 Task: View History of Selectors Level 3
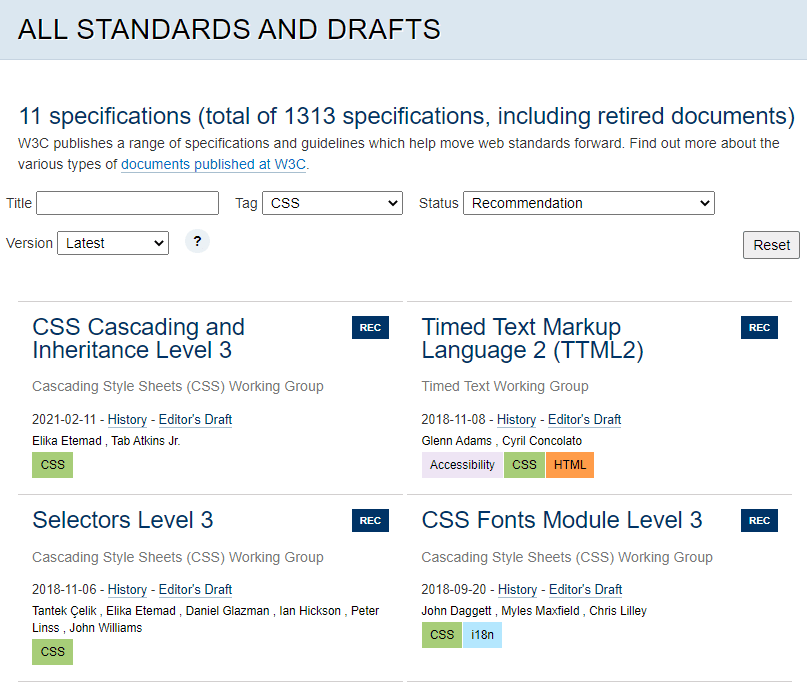pyautogui.click(x=127, y=590)
